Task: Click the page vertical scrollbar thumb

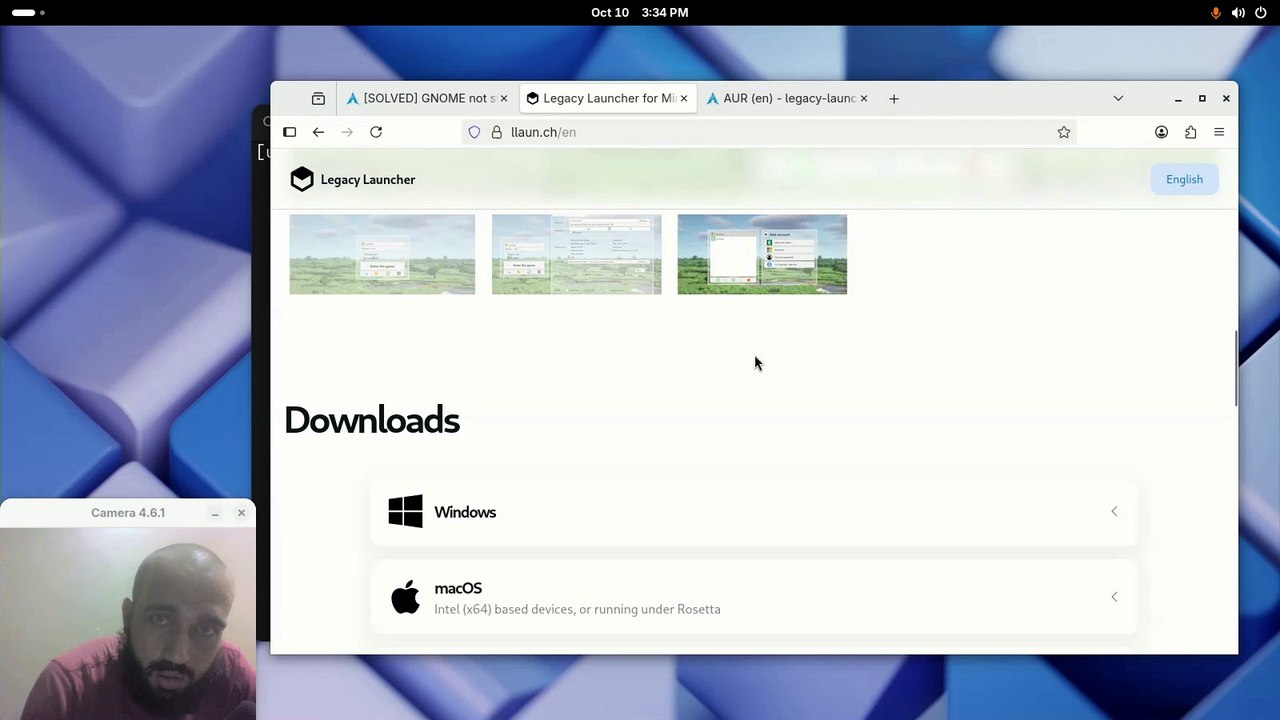Action: click(x=1235, y=368)
